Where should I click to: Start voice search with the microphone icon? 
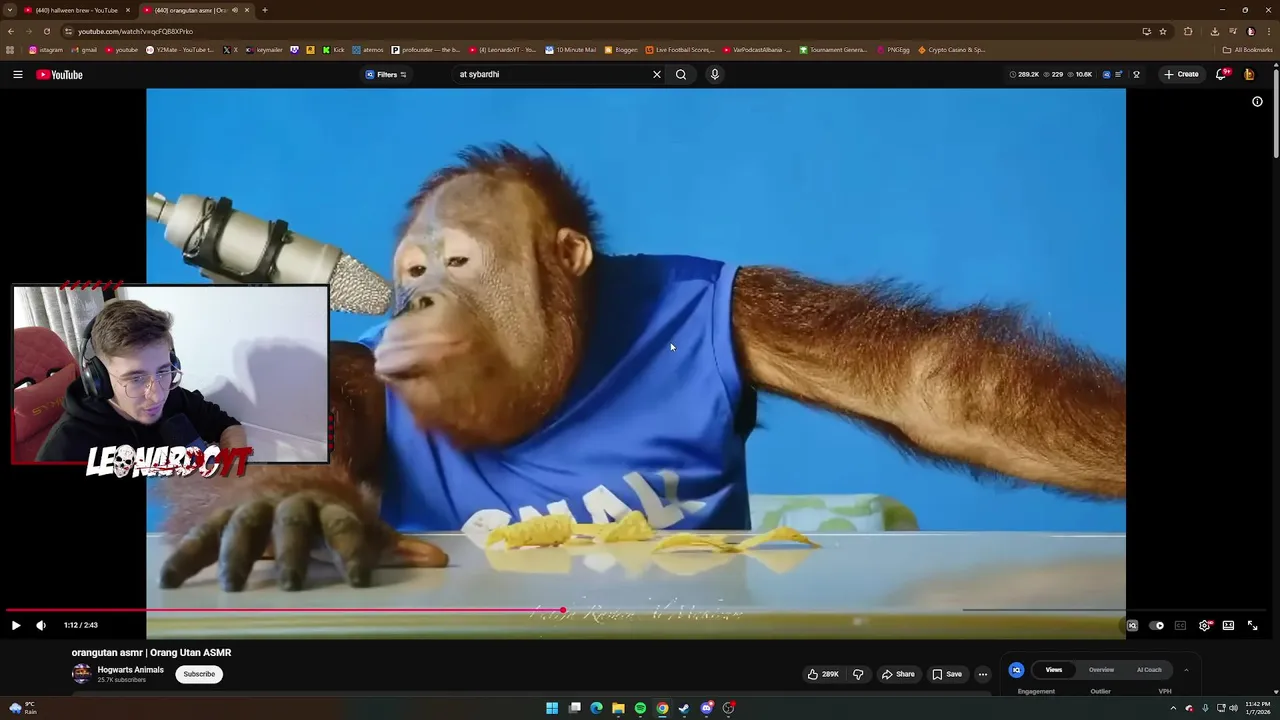[714, 74]
